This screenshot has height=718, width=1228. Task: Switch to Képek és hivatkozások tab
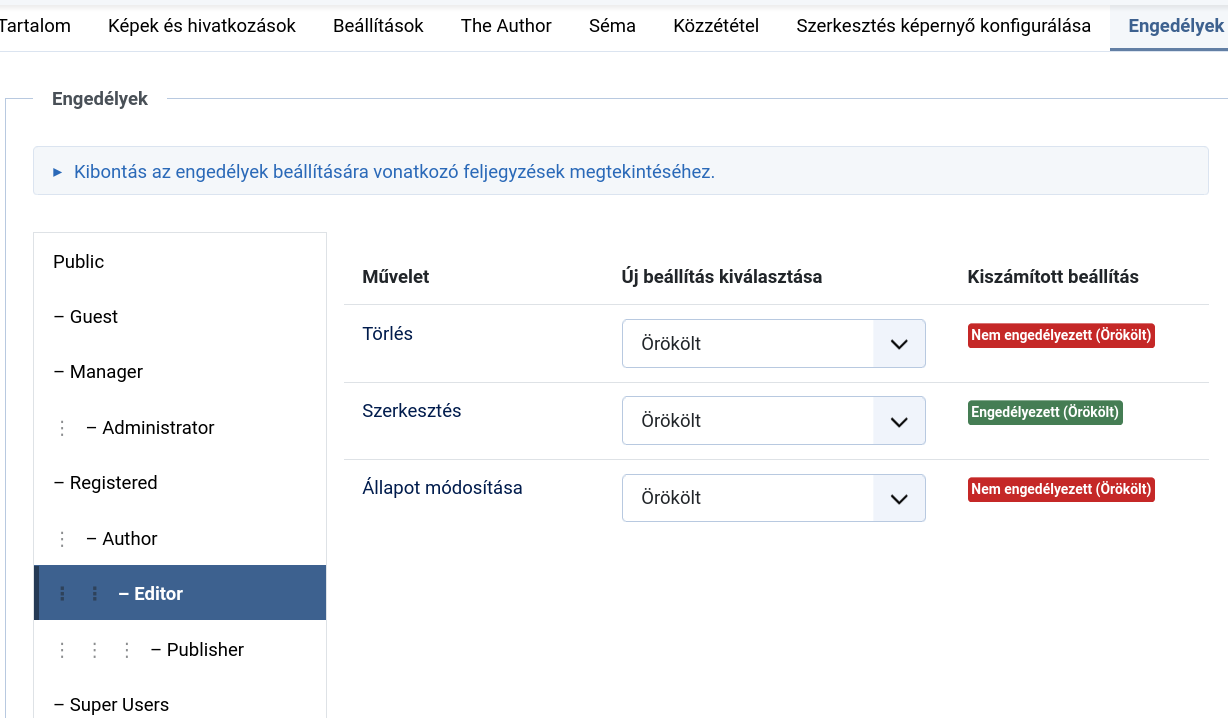click(x=202, y=26)
